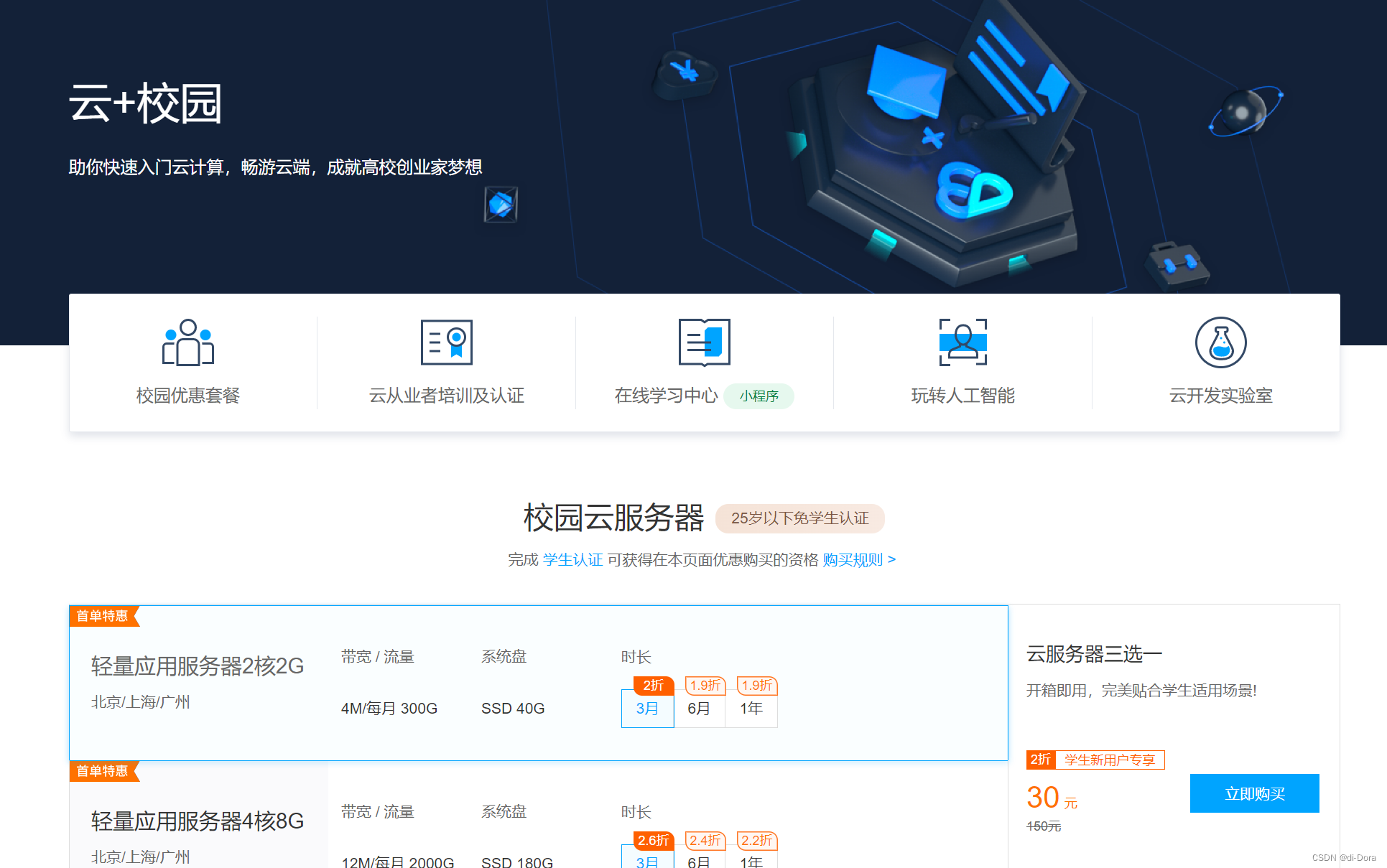Viewport: 1387px width, 868px height.
Task: Select 6月 duration for 2核2G server
Action: point(699,709)
